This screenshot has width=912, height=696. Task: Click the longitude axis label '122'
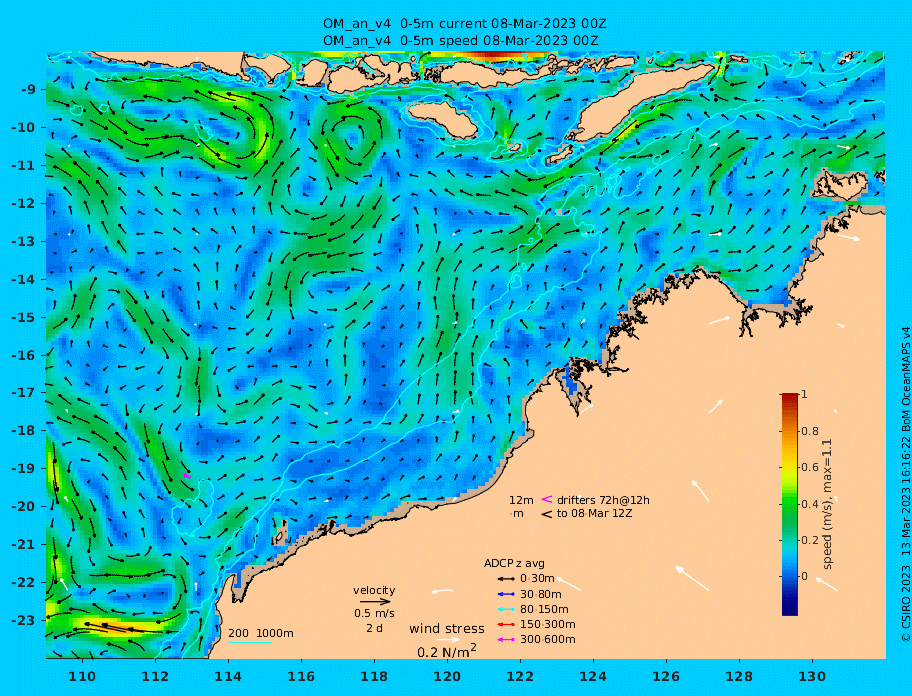521,676
